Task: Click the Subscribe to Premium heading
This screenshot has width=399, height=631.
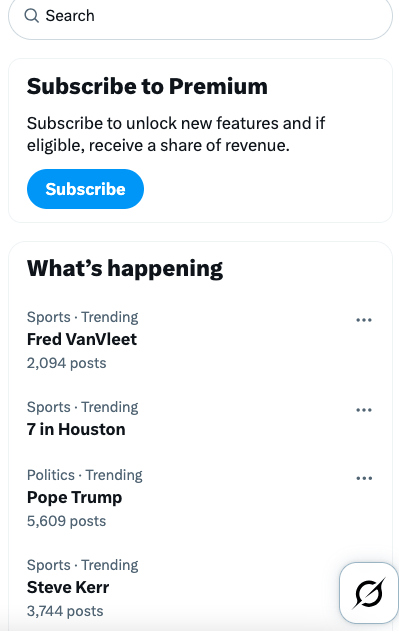Action: click(147, 86)
